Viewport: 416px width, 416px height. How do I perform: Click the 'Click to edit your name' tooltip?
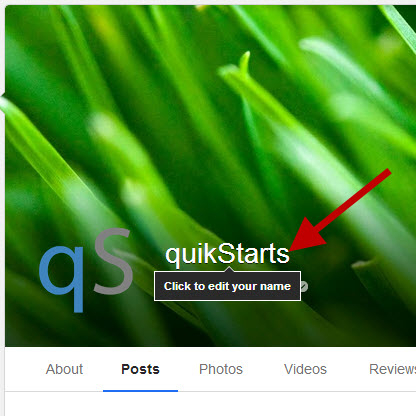pyautogui.click(x=227, y=286)
